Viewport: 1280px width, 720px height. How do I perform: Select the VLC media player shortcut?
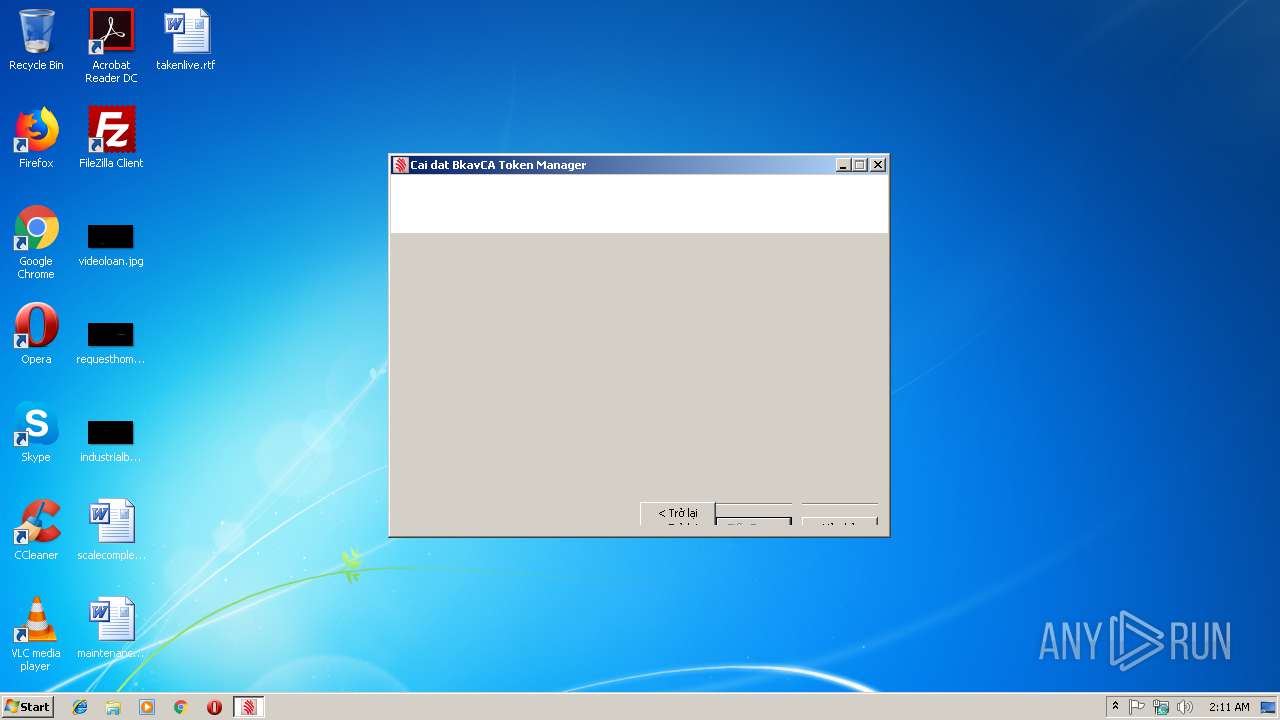pyautogui.click(x=36, y=634)
